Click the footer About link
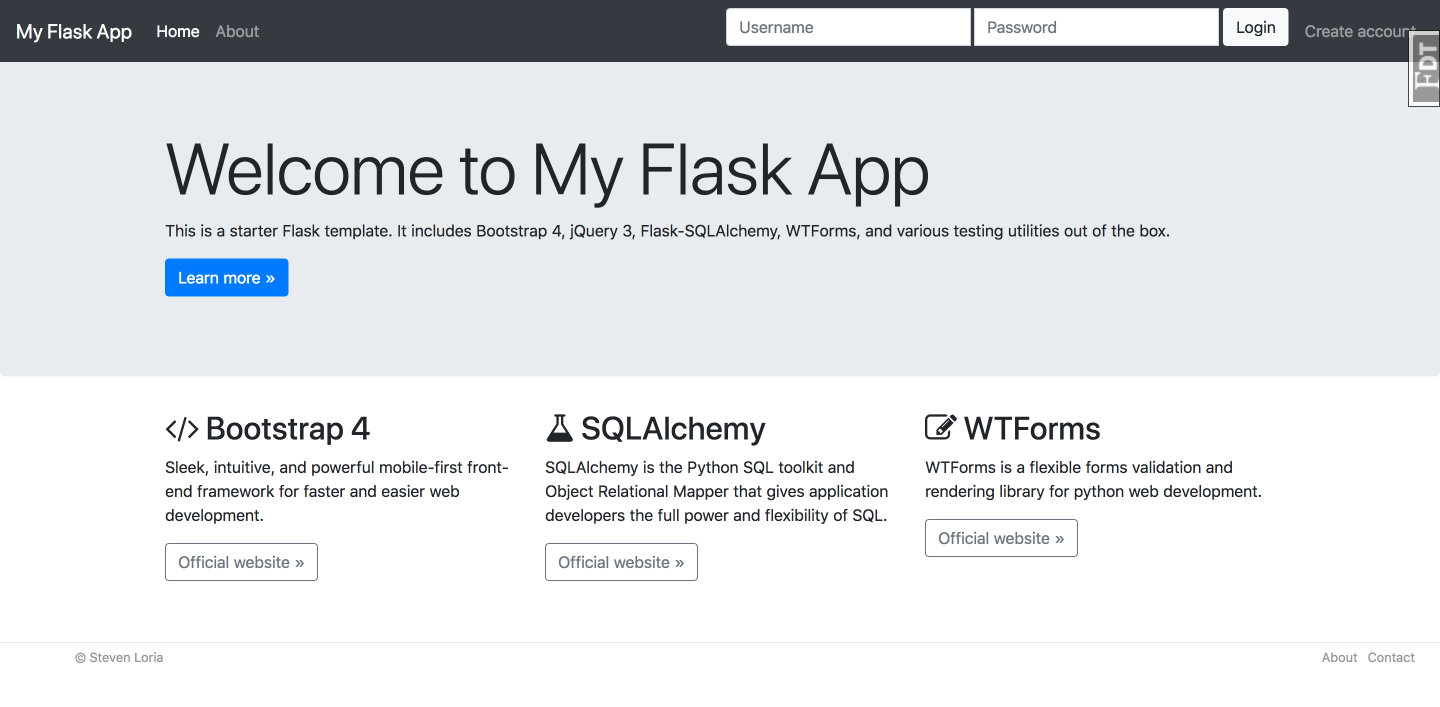Image resolution: width=1440 pixels, height=707 pixels. click(1339, 657)
